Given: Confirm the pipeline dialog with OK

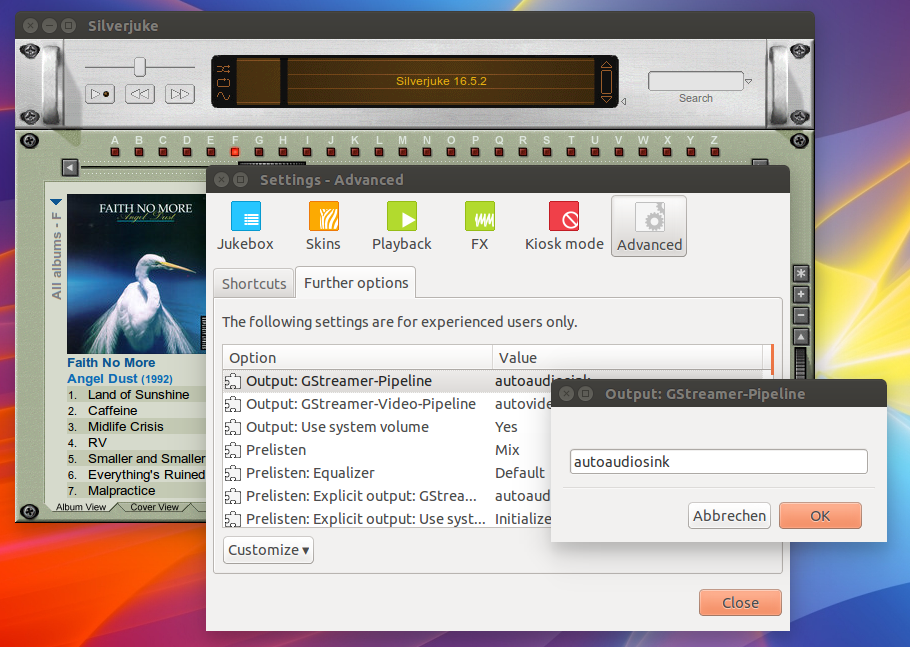Looking at the screenshot, I should (820, 516).
